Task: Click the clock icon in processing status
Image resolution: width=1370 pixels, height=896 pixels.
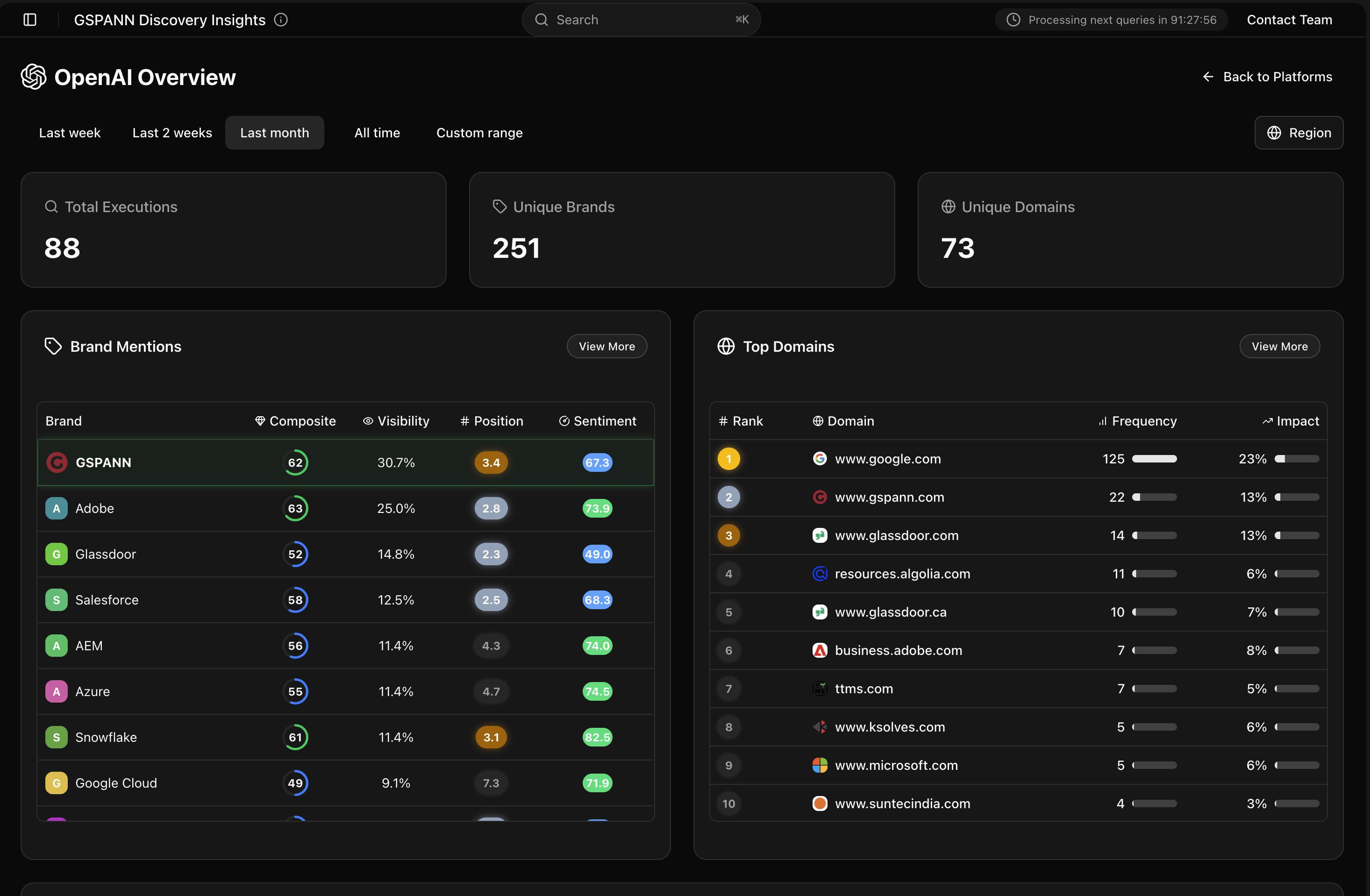Action: [1013, 20]
